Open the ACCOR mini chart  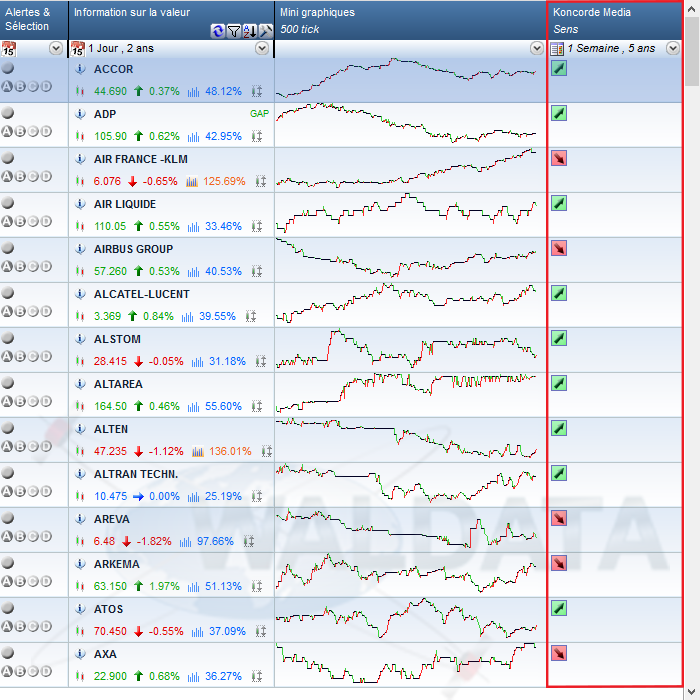[x=406, y=78]
